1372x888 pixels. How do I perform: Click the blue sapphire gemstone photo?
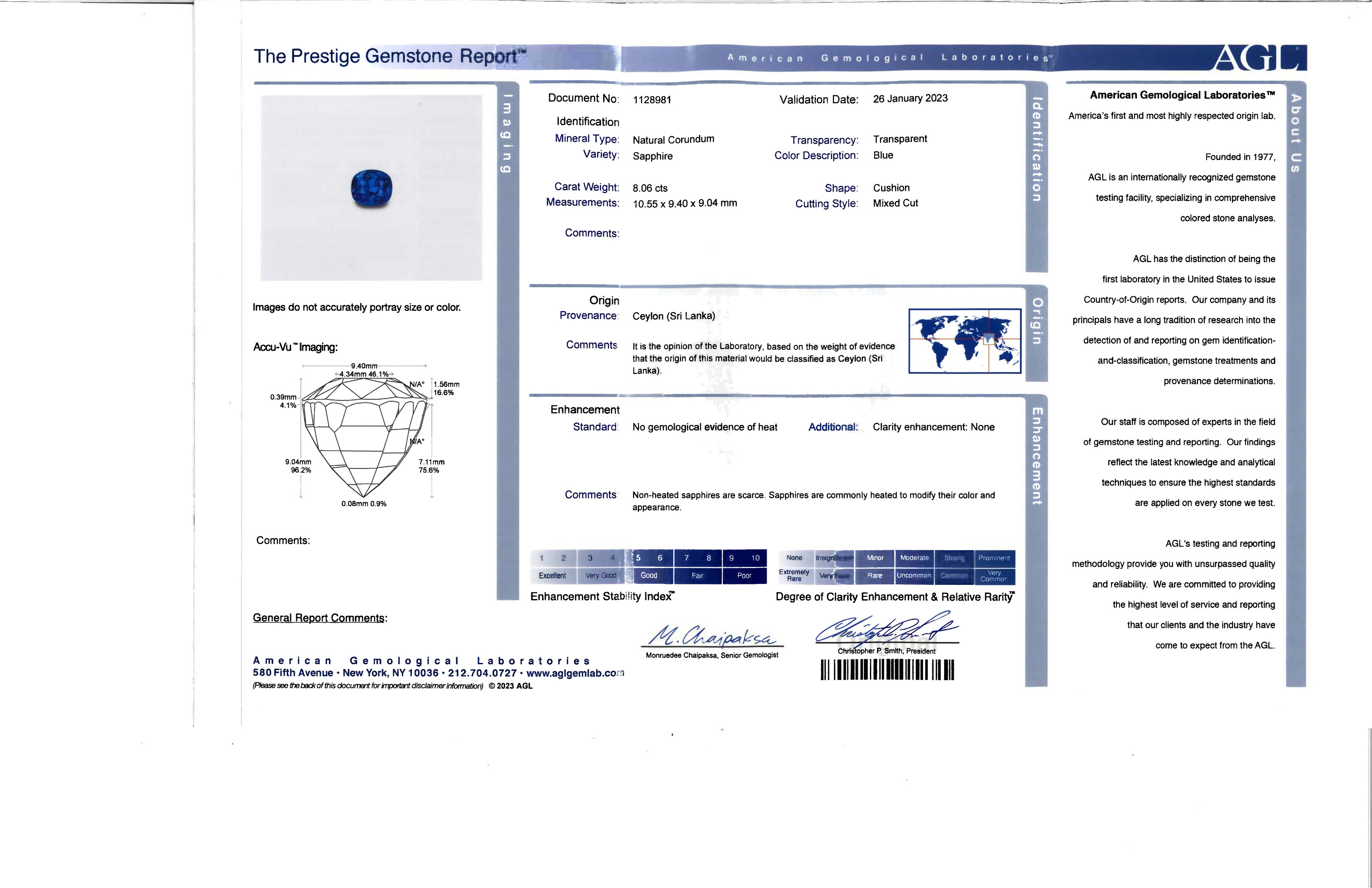coord(372,189)
